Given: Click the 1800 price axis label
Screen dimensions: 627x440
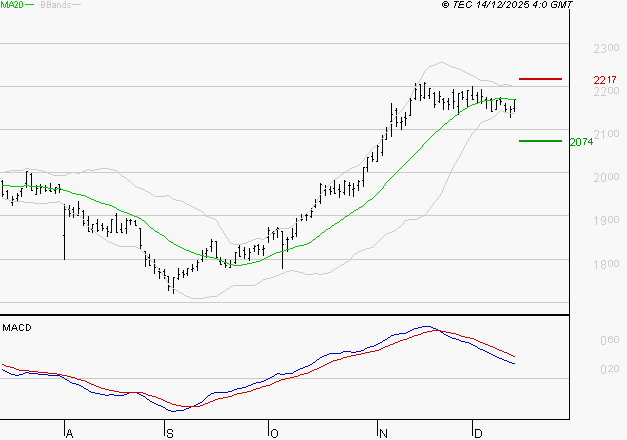Looking at the screenshot, I should [606, 264].
